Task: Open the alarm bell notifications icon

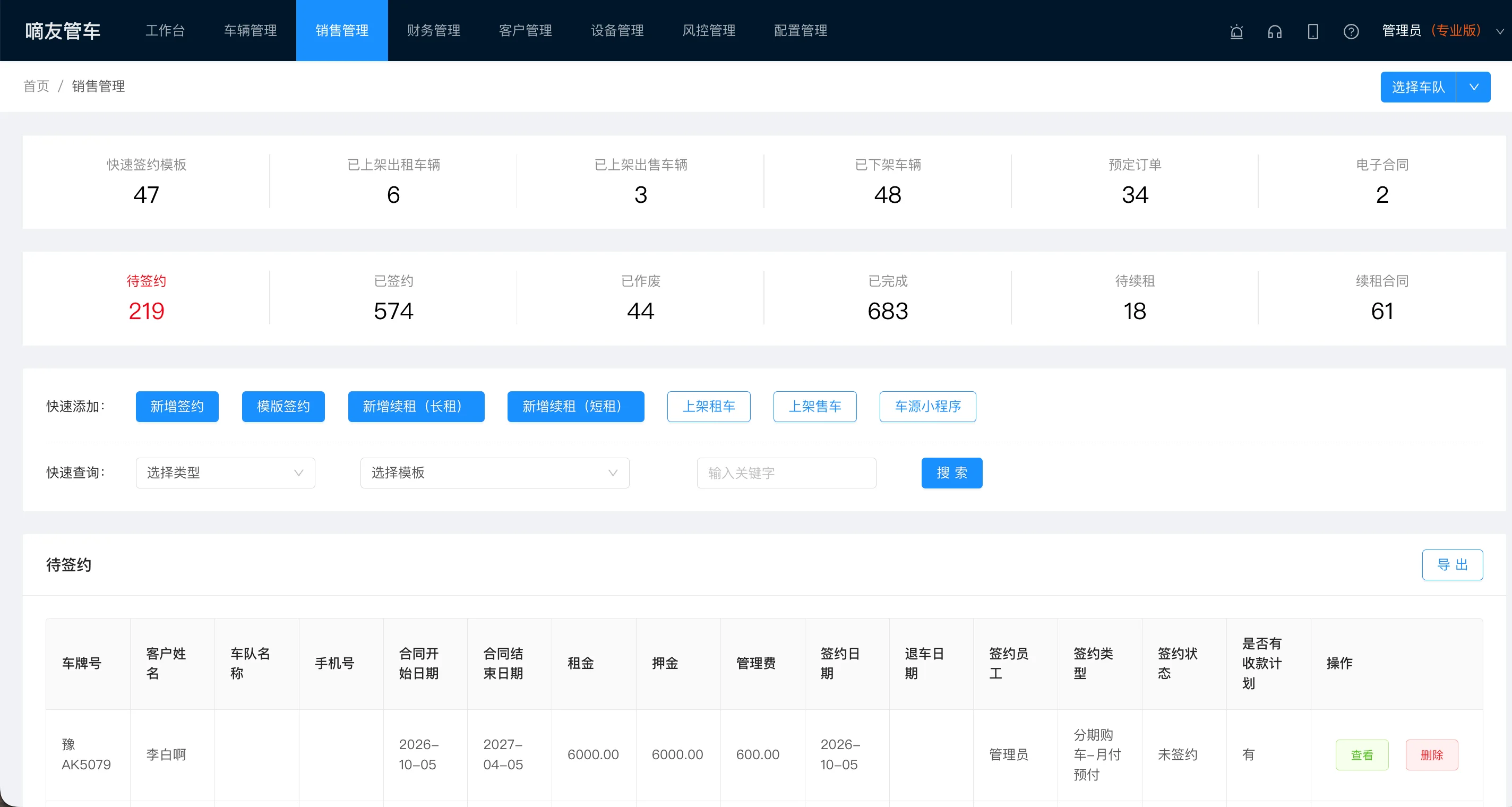Action: point(1236,31)
